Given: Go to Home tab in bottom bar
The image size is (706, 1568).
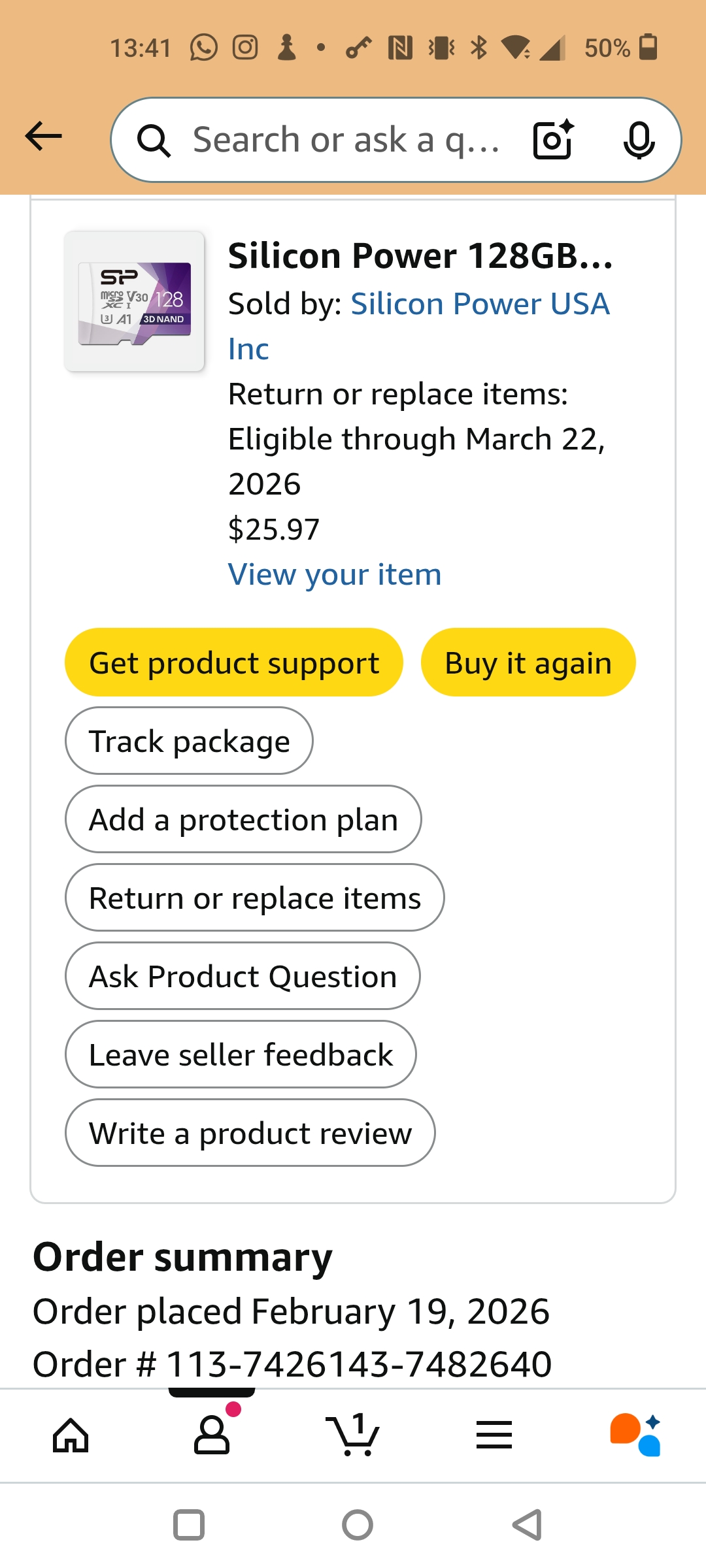Looking at the screenshot, I should (x=71, y=1435).
